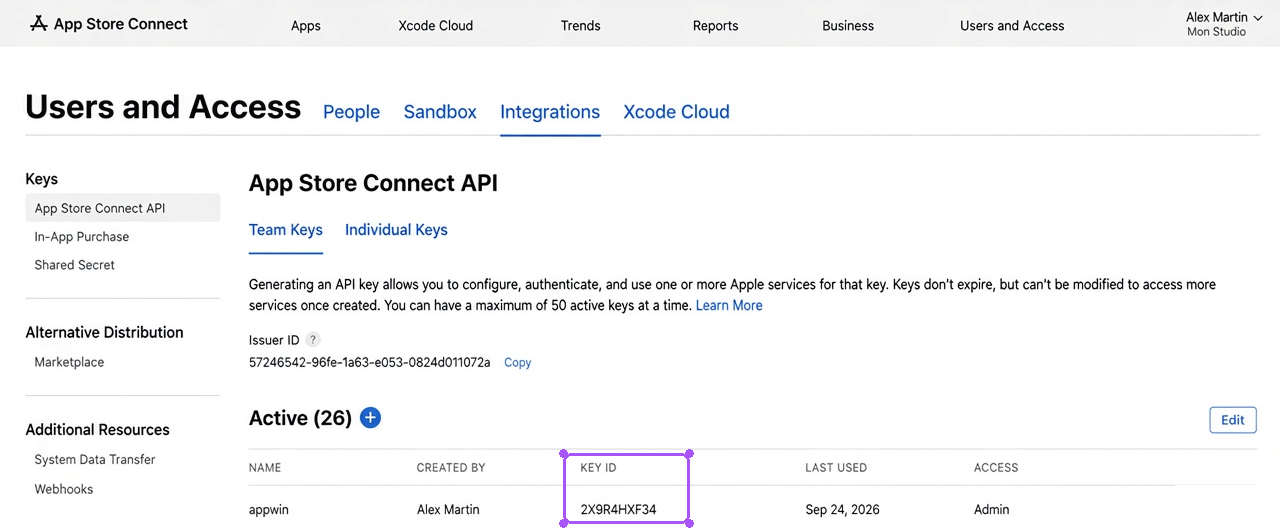Open the Reports page
The image size is (1280, 528).
coord(716,26)
